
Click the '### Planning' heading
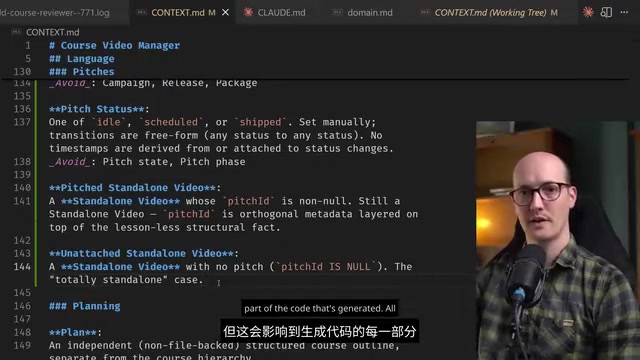tap(84, 306)
